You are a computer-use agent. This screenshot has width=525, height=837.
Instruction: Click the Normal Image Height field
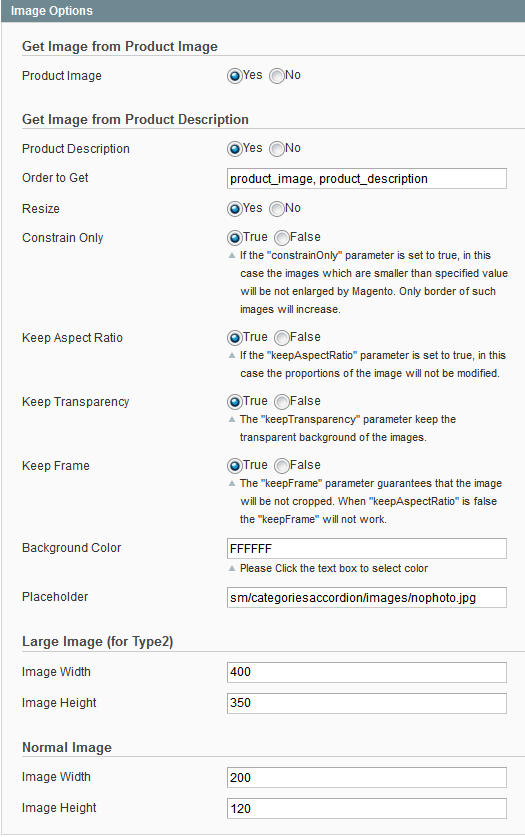[367, 809]
